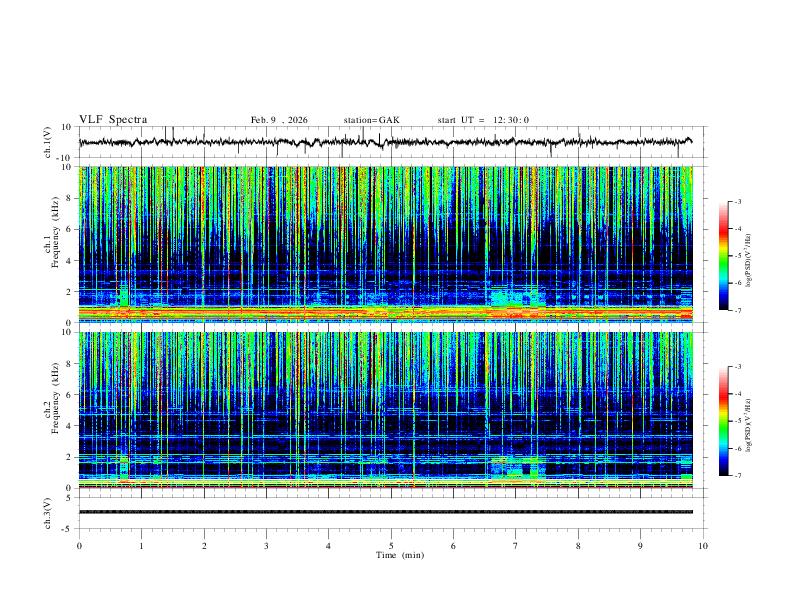Click the 'ch.1(V)' waveform axis label
The height and width of the screenshot is (612, 792).
pos(47,142)
